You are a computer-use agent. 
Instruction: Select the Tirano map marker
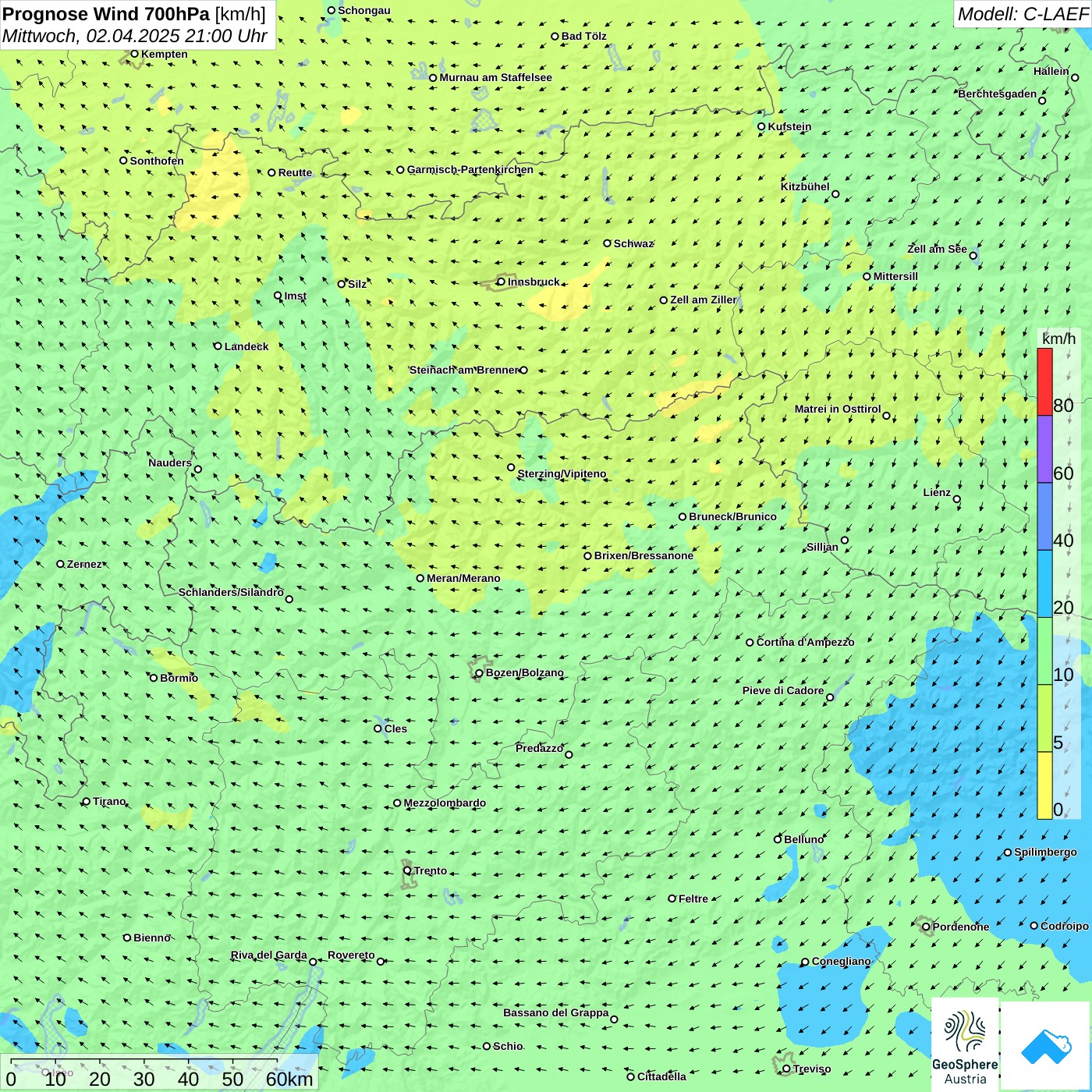coord(87,801)
